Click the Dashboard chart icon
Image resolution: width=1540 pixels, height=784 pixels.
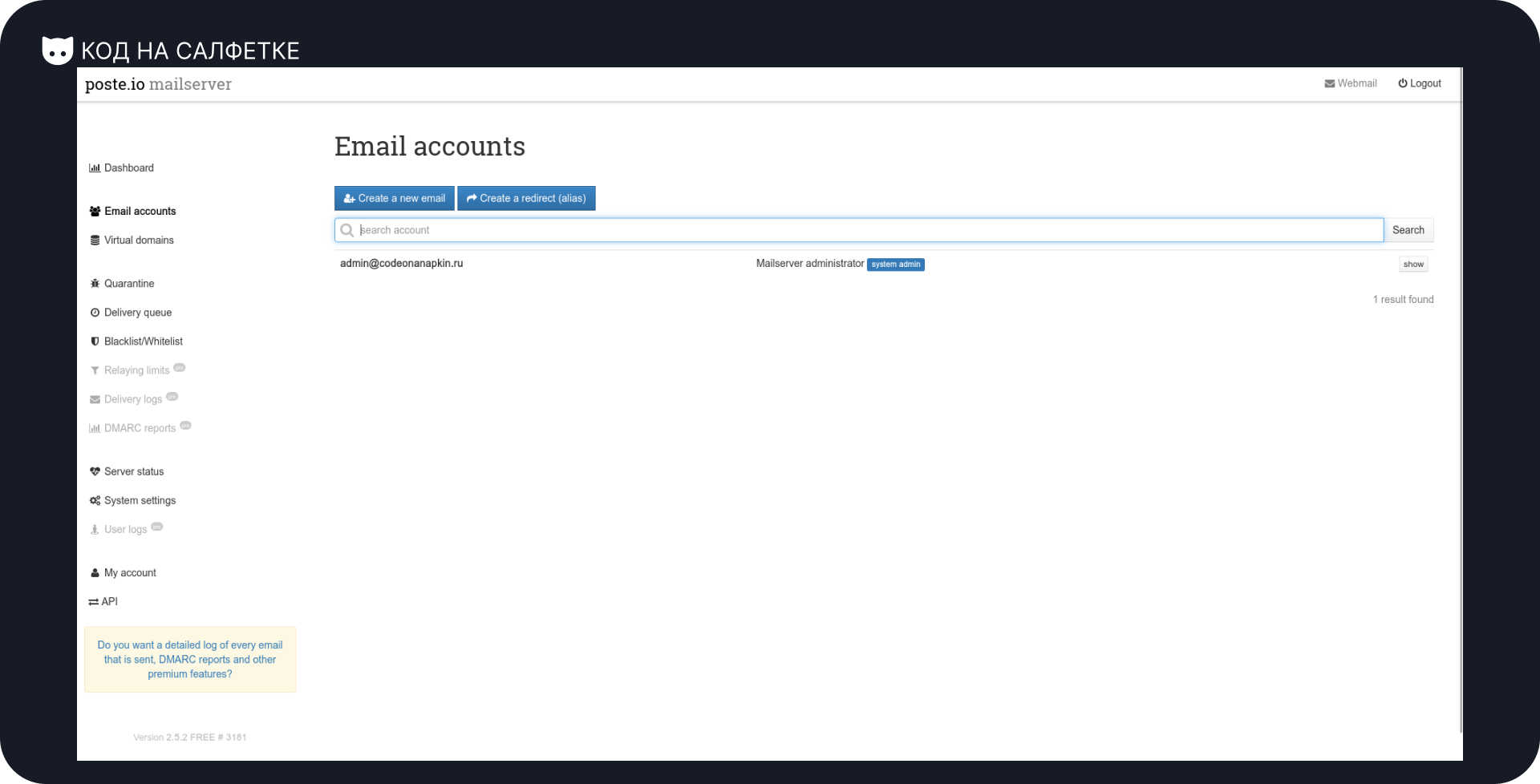coord(95,168)
